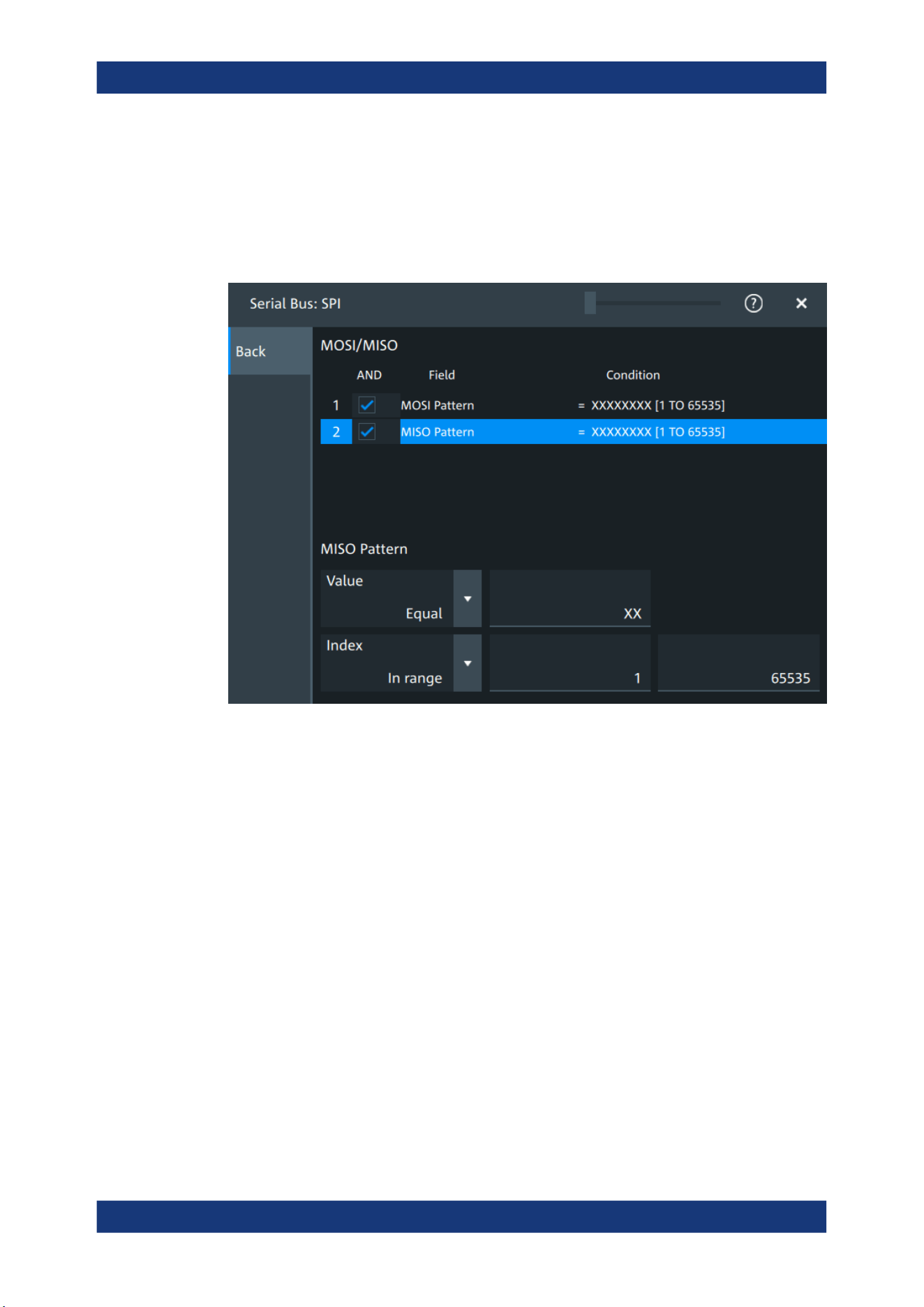Close the Serial Bus SPI dialog
The image size is (924, 1307).
(x=801, y=303)
